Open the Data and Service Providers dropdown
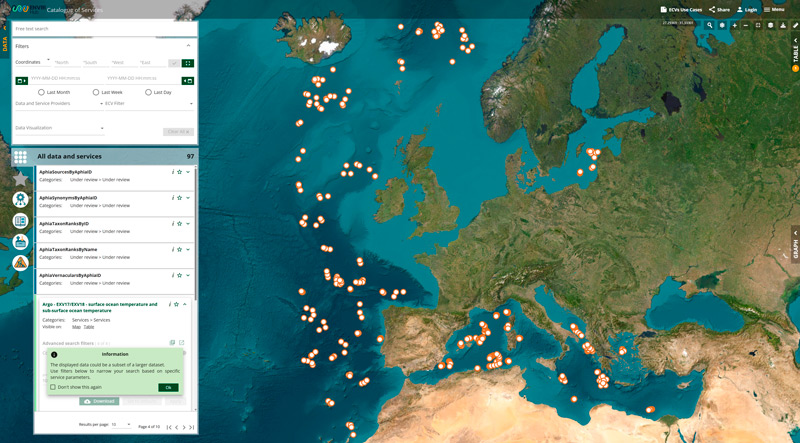Image resolution: width=800 pixels, height=443 pixels. (59, 104)
